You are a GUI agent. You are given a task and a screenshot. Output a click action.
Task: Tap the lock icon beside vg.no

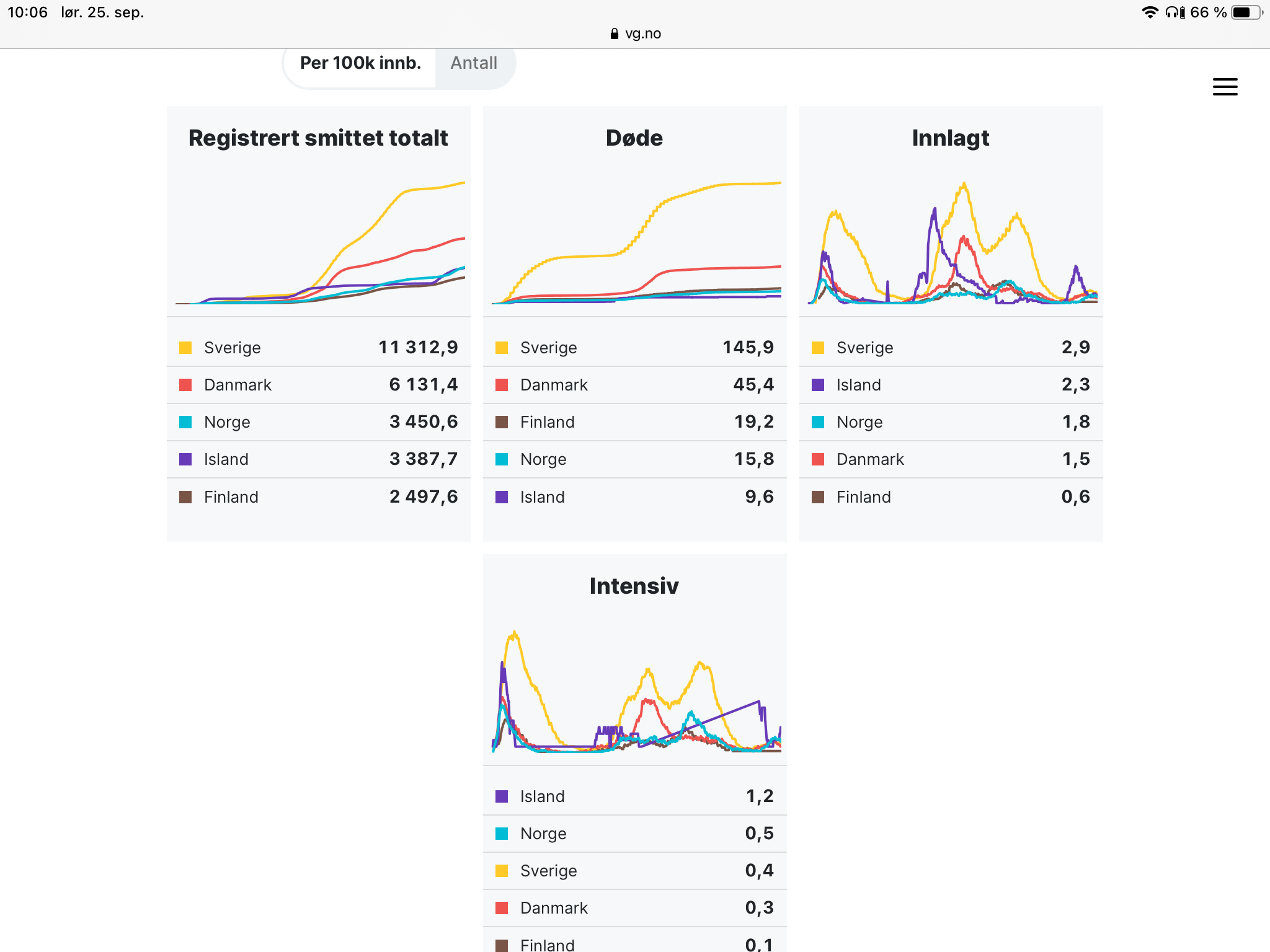614,34
